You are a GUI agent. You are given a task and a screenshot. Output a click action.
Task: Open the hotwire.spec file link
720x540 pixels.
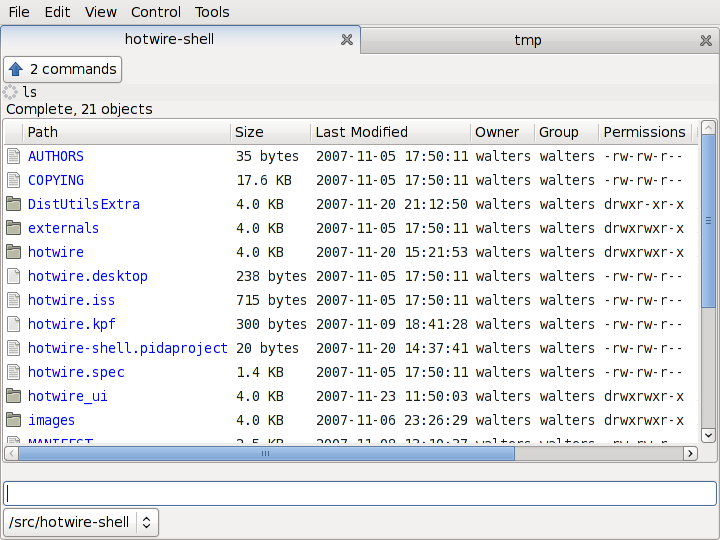[76, 371]
